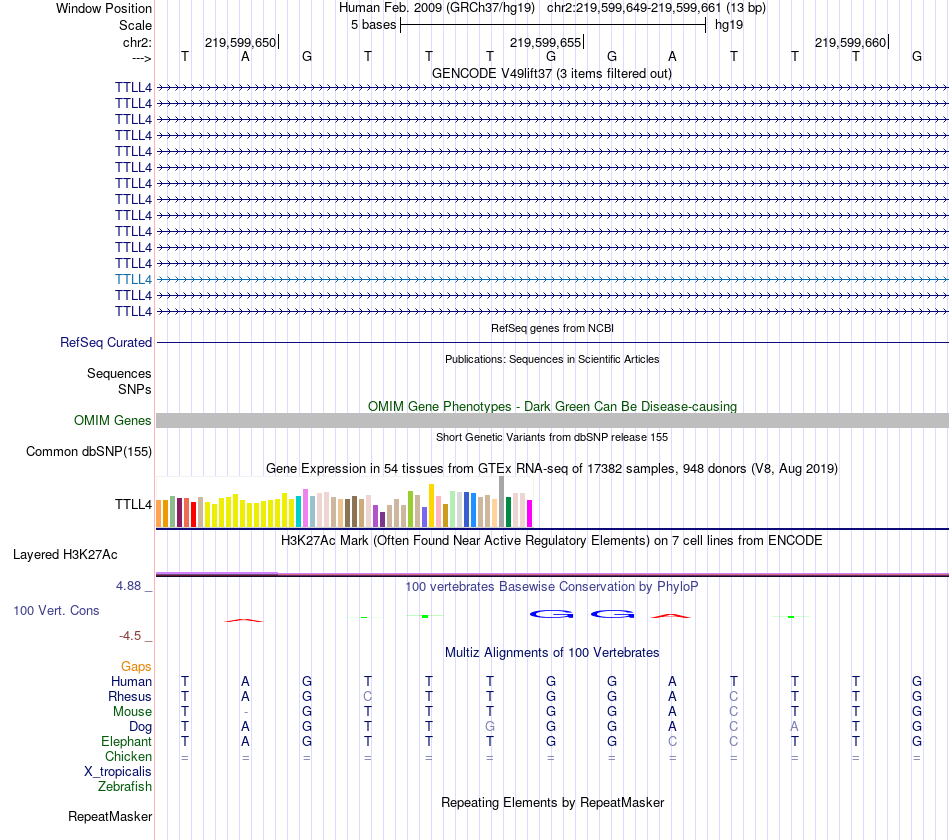Open the H3K27Ac Mark track title
The width and height of the screenshot is (950, 840).
tap(552, 541)
